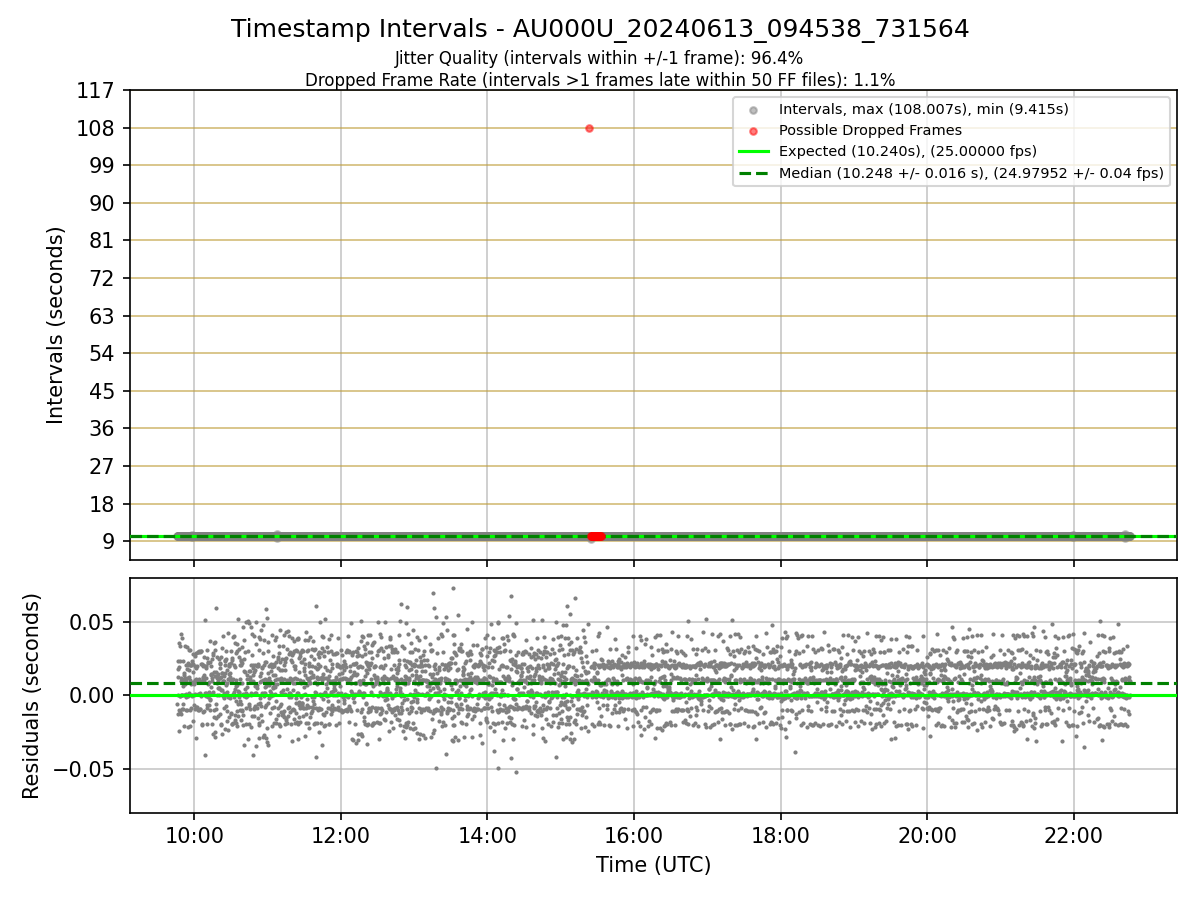The height and width of the screenshot is (900, 1200).
Task: Click the 12:00 x-axis tick label
Action: [x=341, y=835]
